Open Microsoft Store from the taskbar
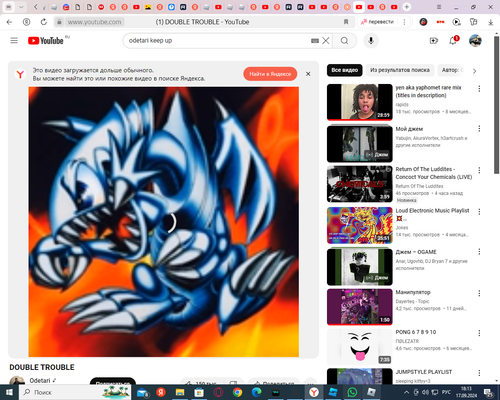500x400 pixels. pos(199,392)
